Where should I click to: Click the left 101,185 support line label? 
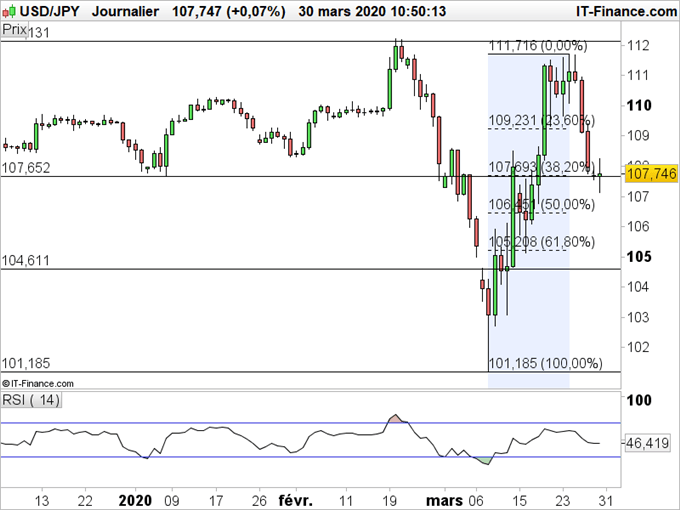[26, 363]
